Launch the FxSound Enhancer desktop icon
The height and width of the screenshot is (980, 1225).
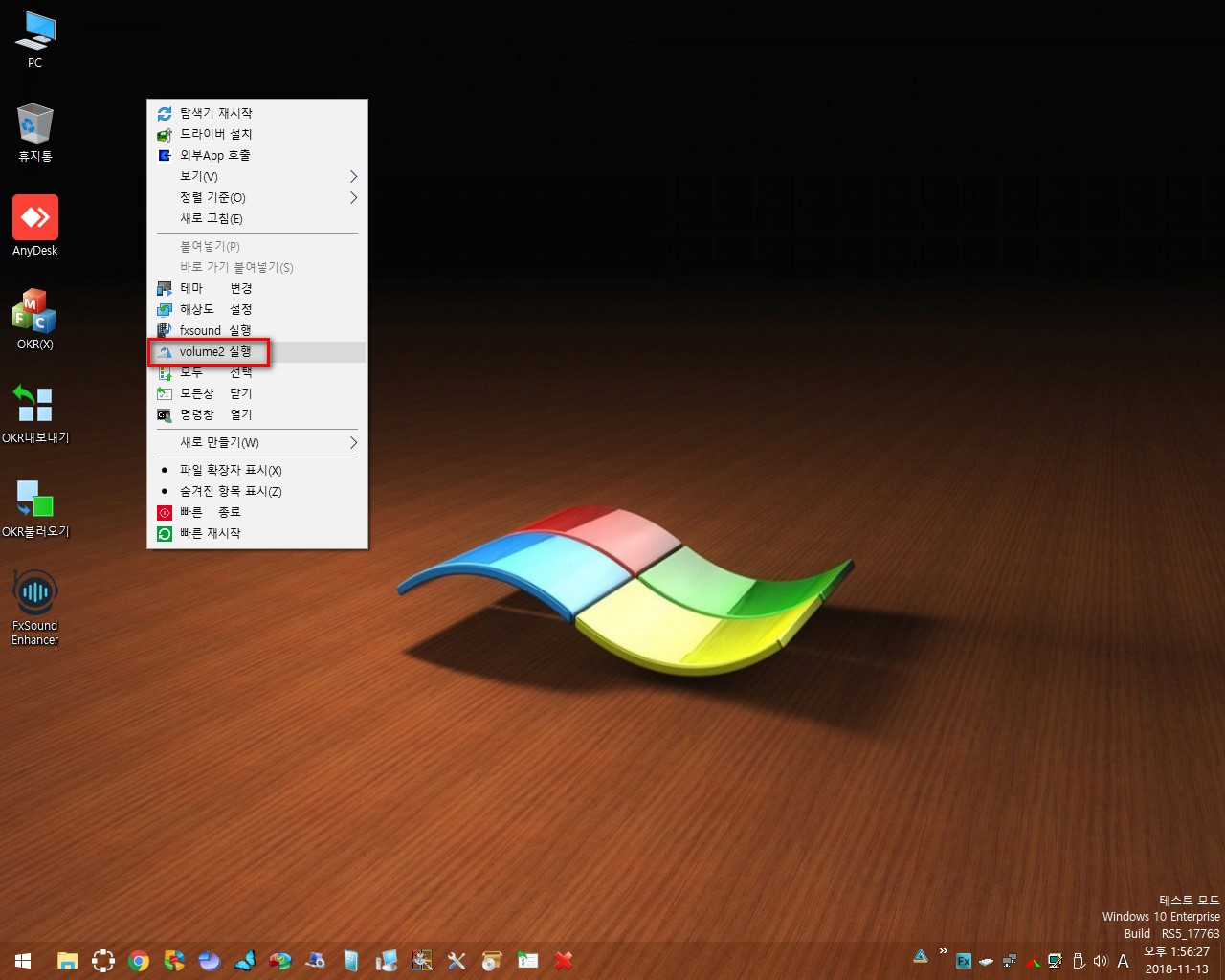tap(35, 608)
